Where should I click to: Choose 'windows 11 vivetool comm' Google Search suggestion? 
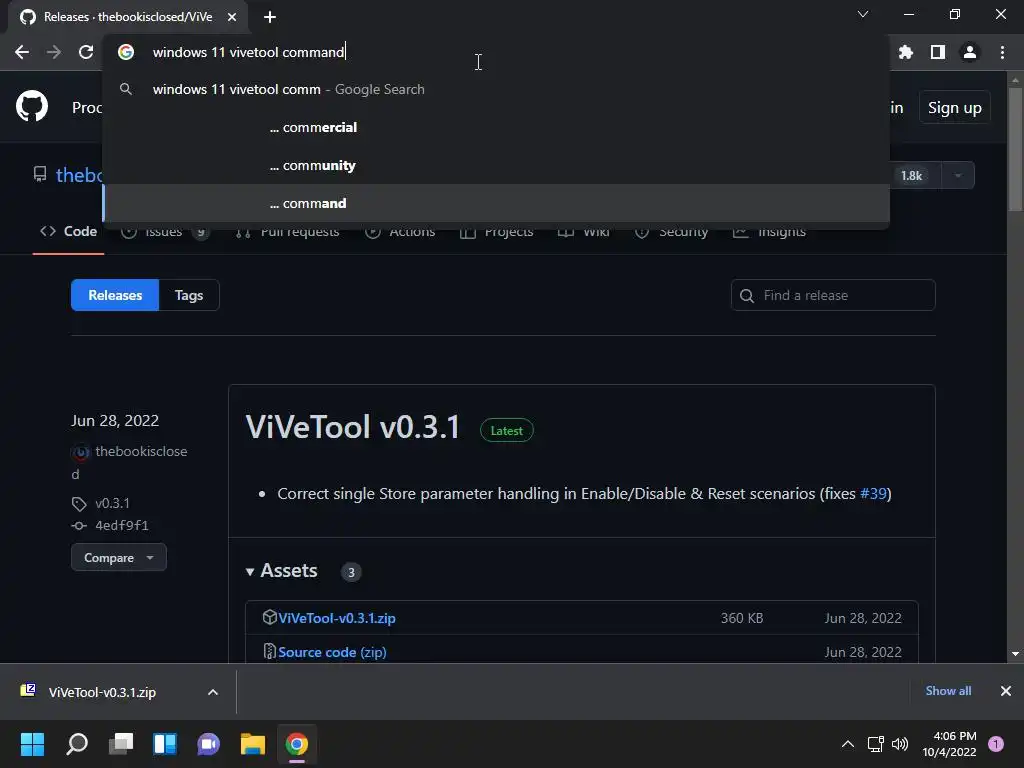pos(496,89)
